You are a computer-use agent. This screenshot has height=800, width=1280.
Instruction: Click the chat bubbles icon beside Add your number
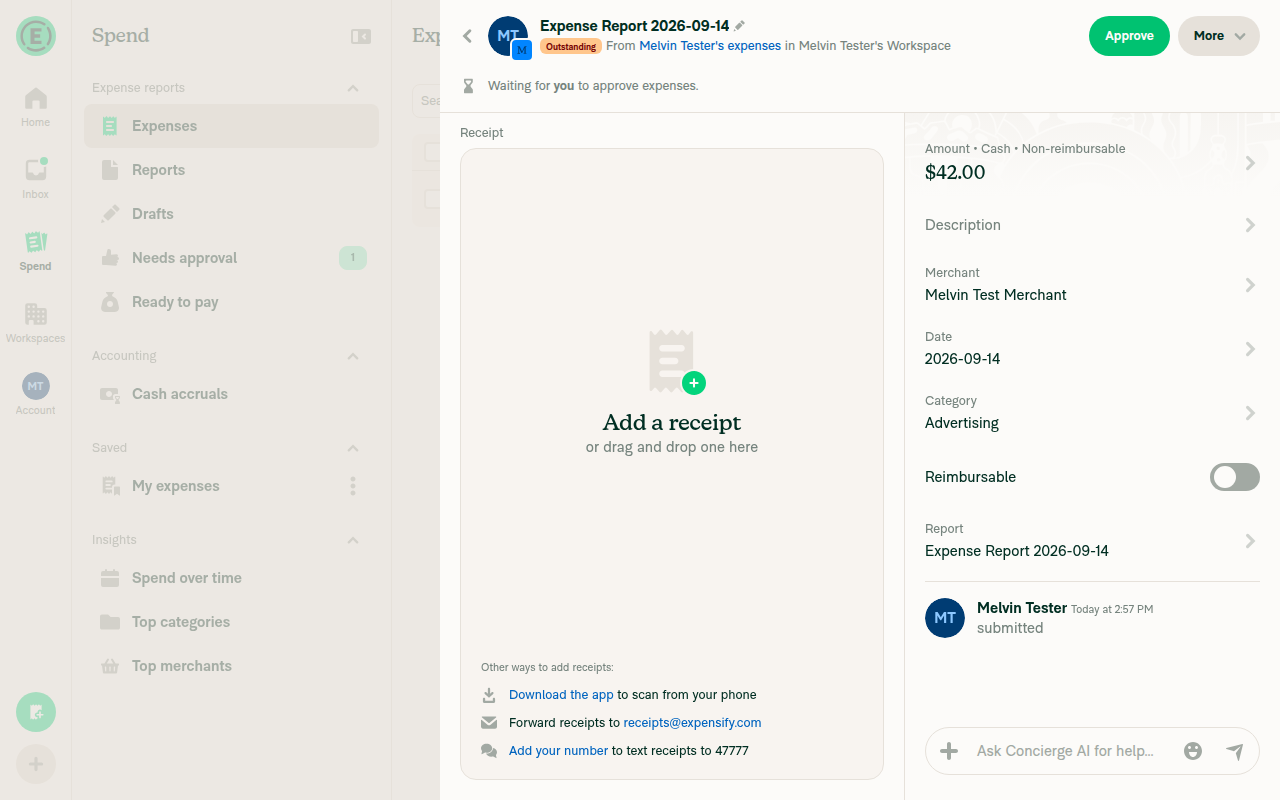[x=489, y=751]
